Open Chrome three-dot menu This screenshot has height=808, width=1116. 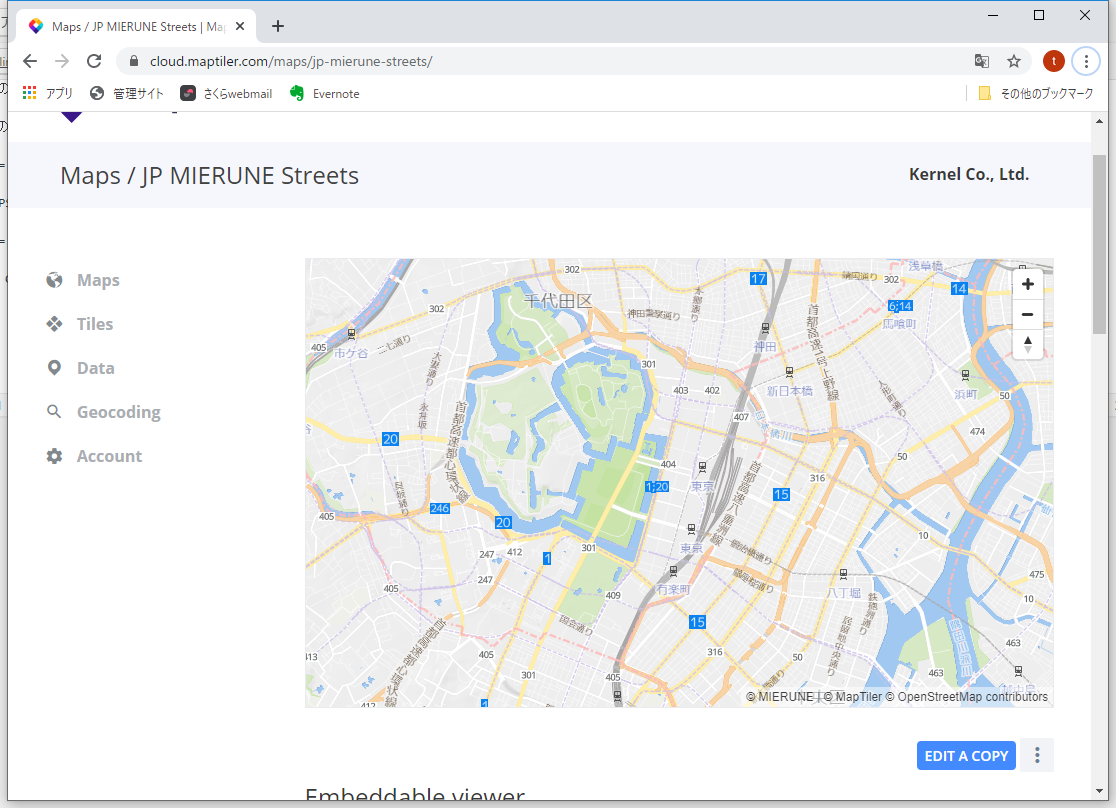(1086, 61)
